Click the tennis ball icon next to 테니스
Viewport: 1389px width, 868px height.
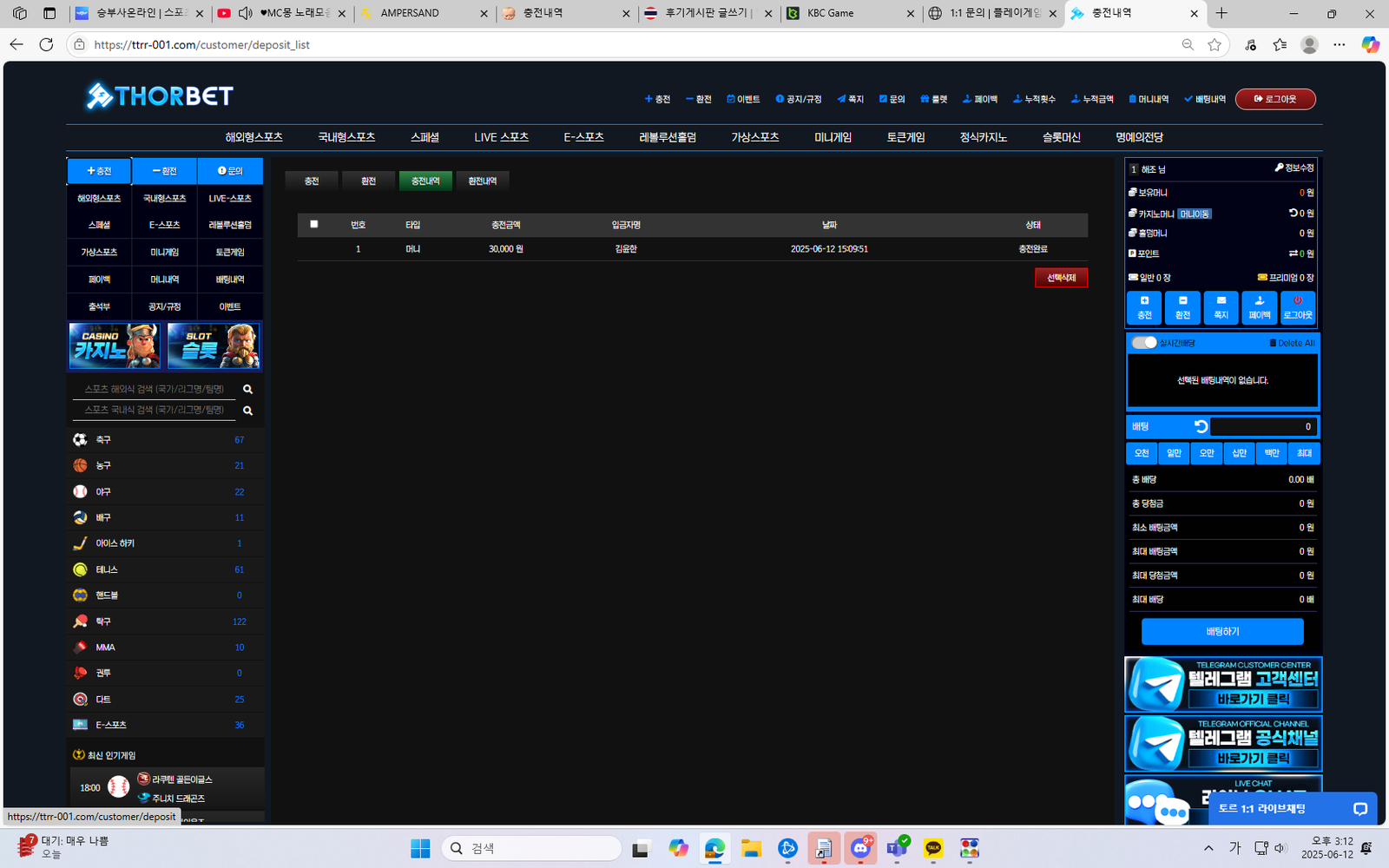pyautogui.click(x=80, y=569)
